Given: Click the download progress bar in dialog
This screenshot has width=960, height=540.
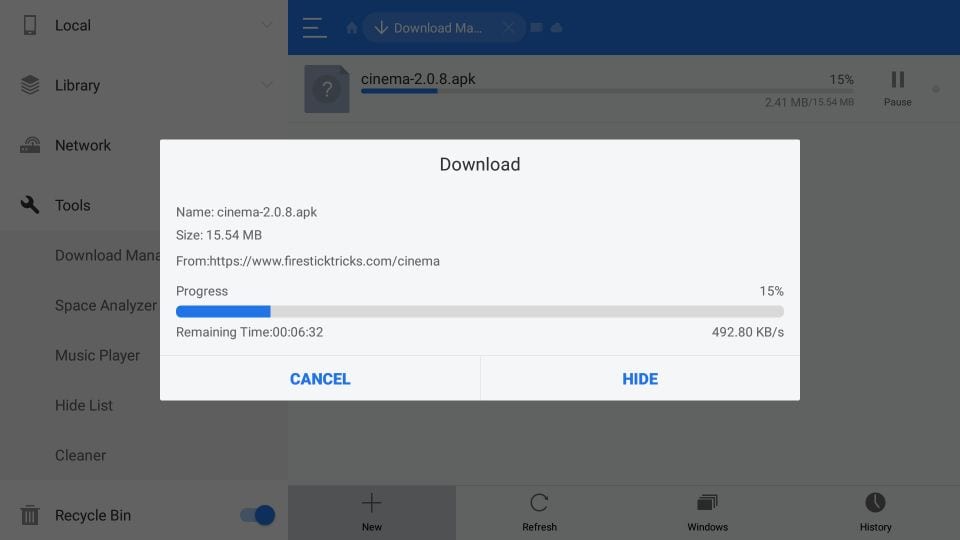Looking at the screenshot, I should coord(479,311).
